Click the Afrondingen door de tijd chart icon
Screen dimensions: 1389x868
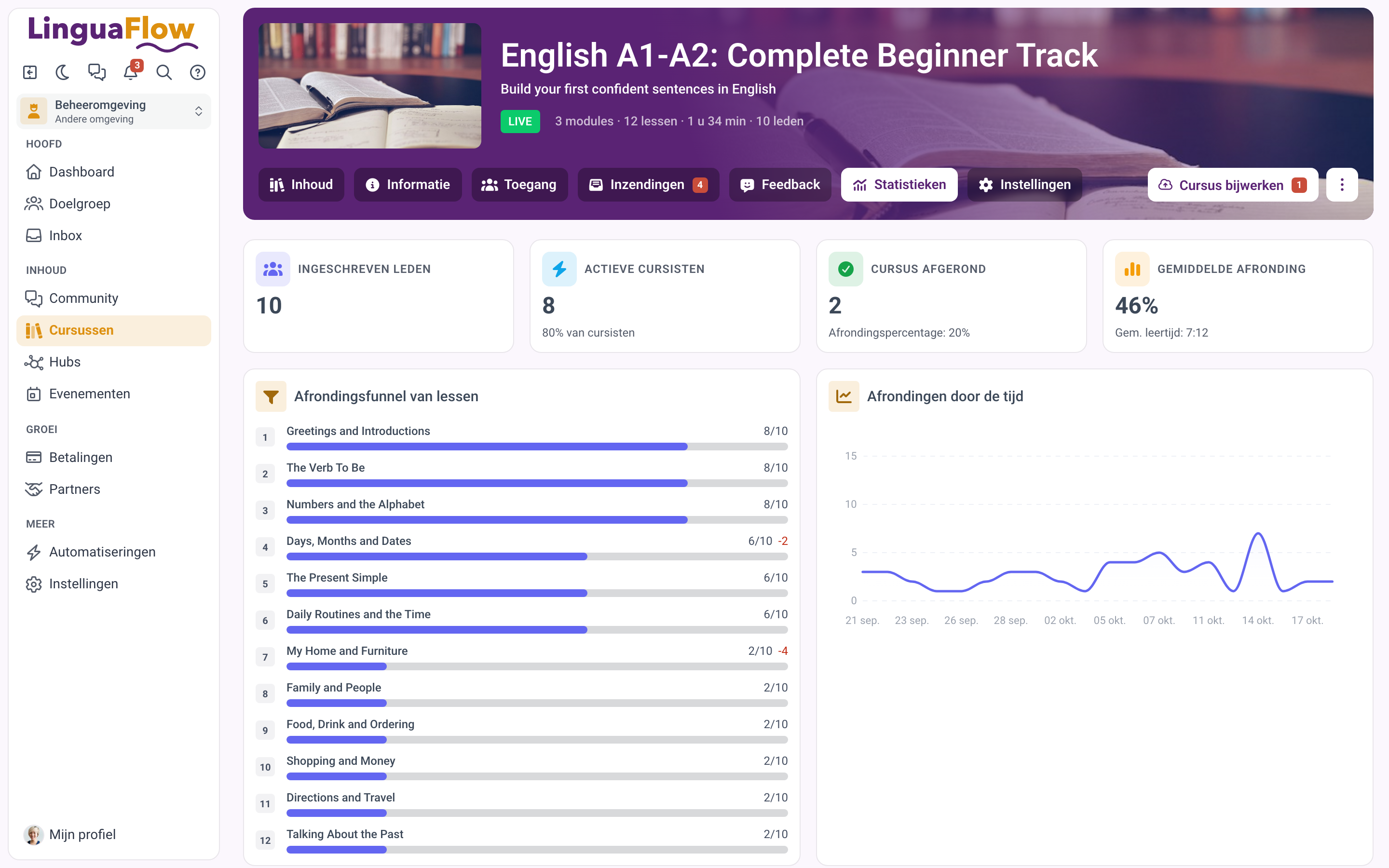(844, 396)
